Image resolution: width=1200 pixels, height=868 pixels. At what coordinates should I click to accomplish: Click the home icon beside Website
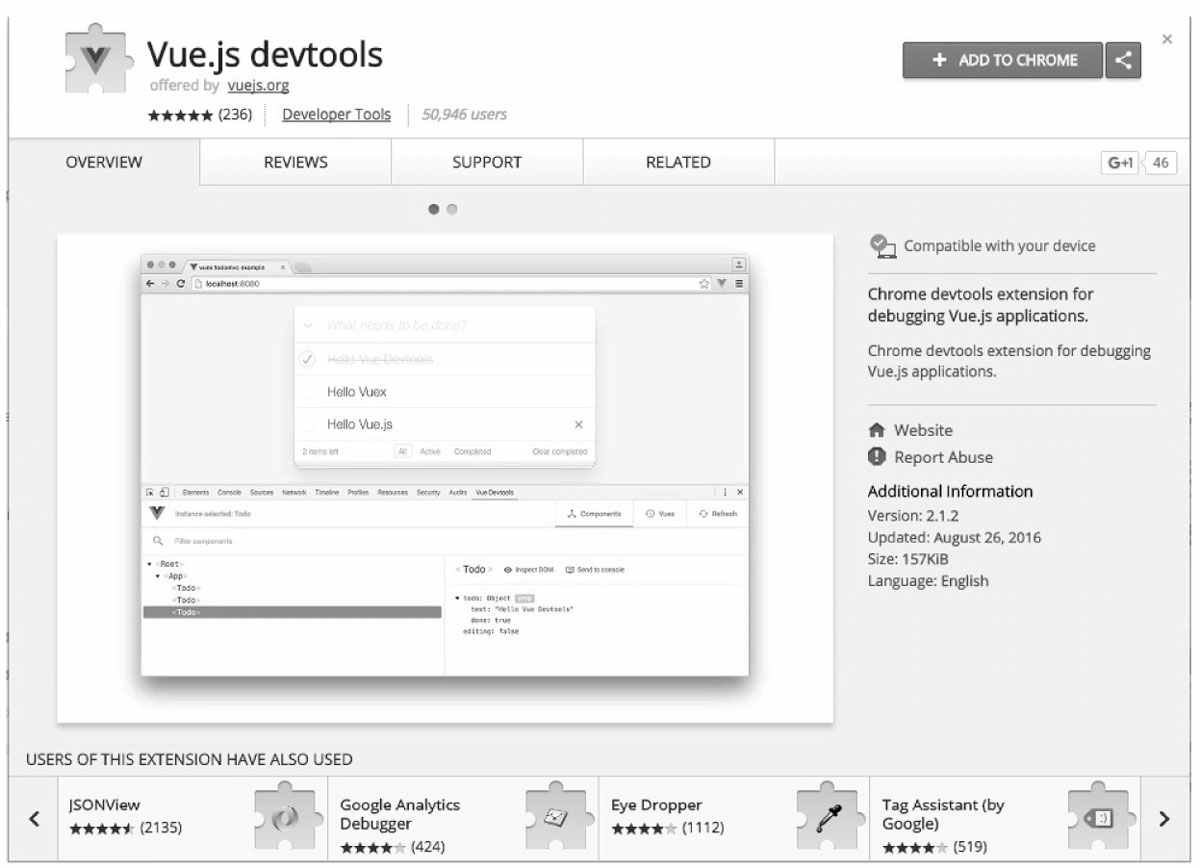tap(877, 430)
